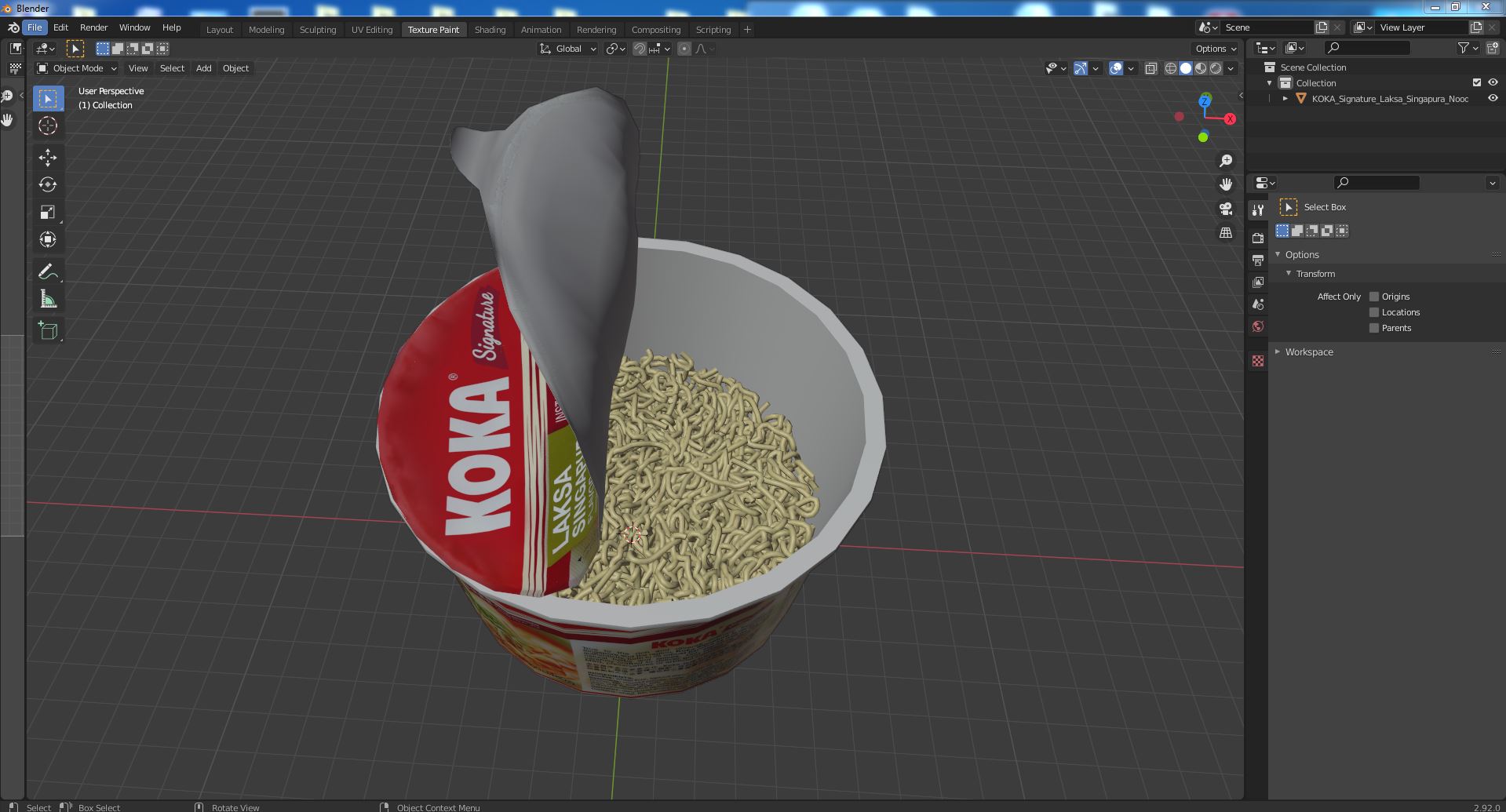Hide Collection using its eye icon
Viewport: 1506px width, 812px height.
[x=1493, y=82]
